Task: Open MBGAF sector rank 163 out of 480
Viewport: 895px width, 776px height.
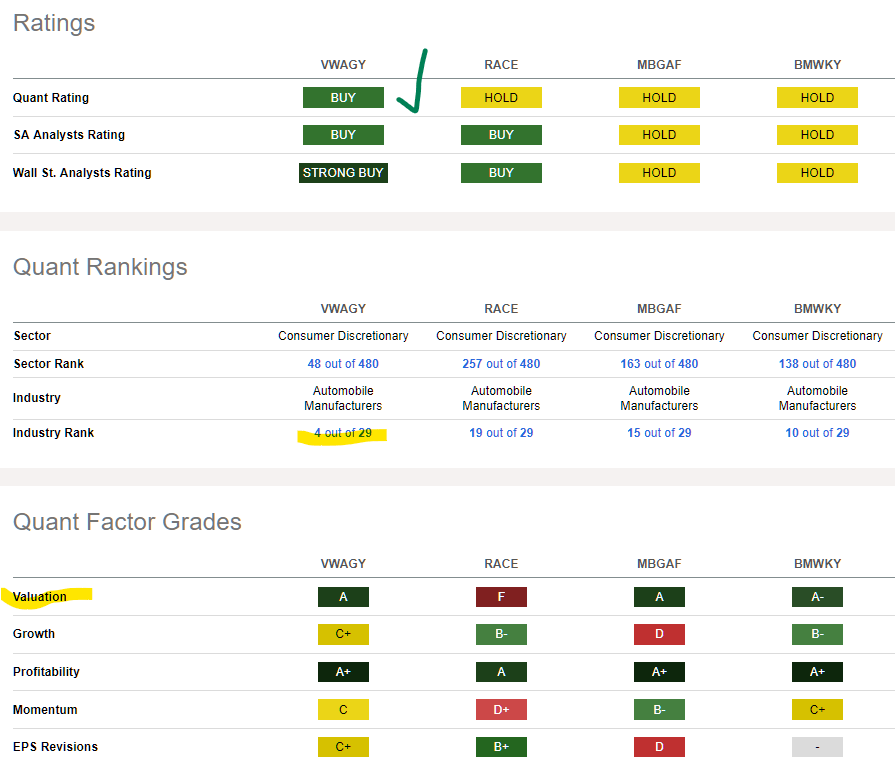Action: tap(659, 364)
